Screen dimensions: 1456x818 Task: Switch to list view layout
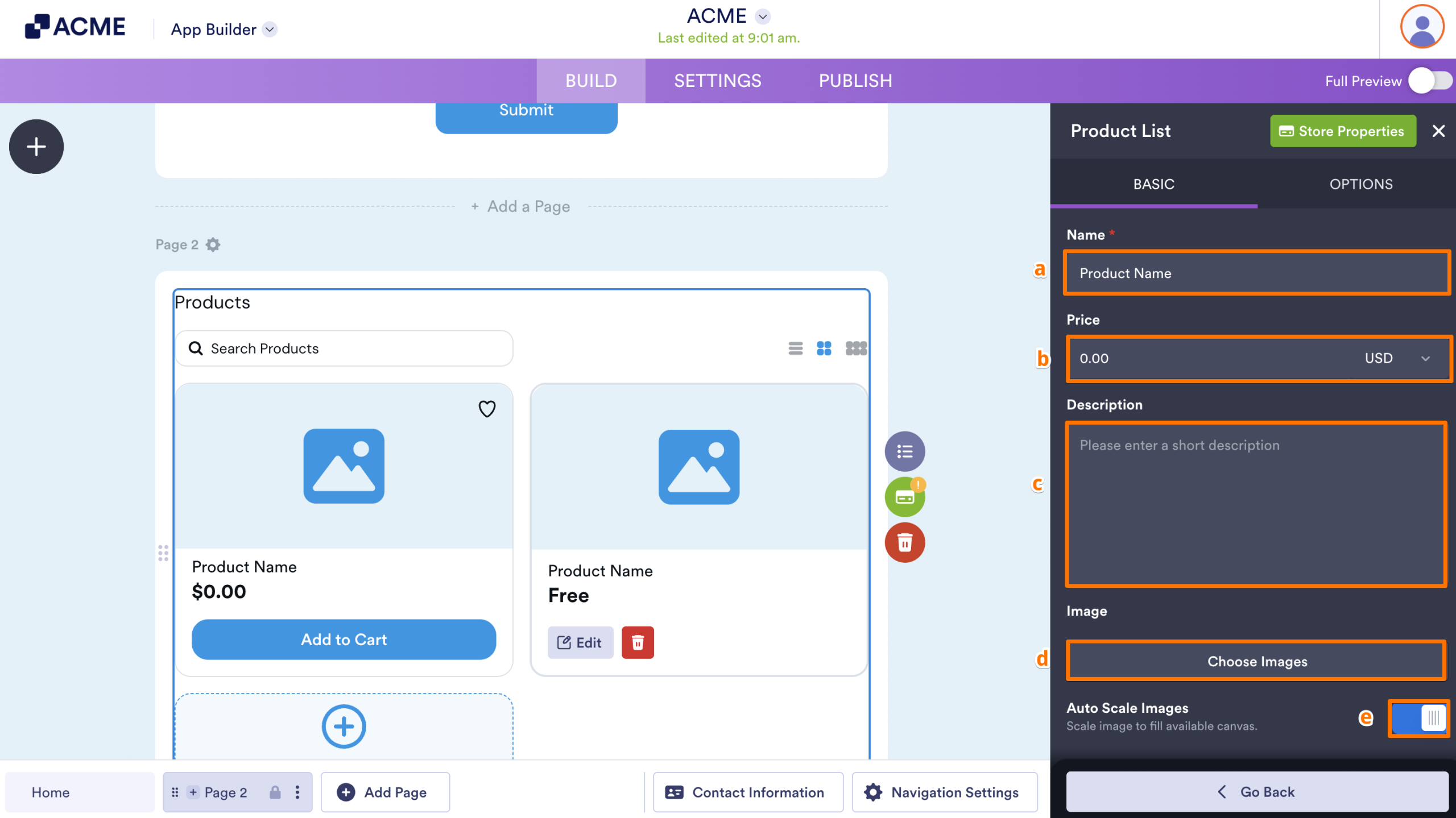pyautogui.click(x=796, y=348)
